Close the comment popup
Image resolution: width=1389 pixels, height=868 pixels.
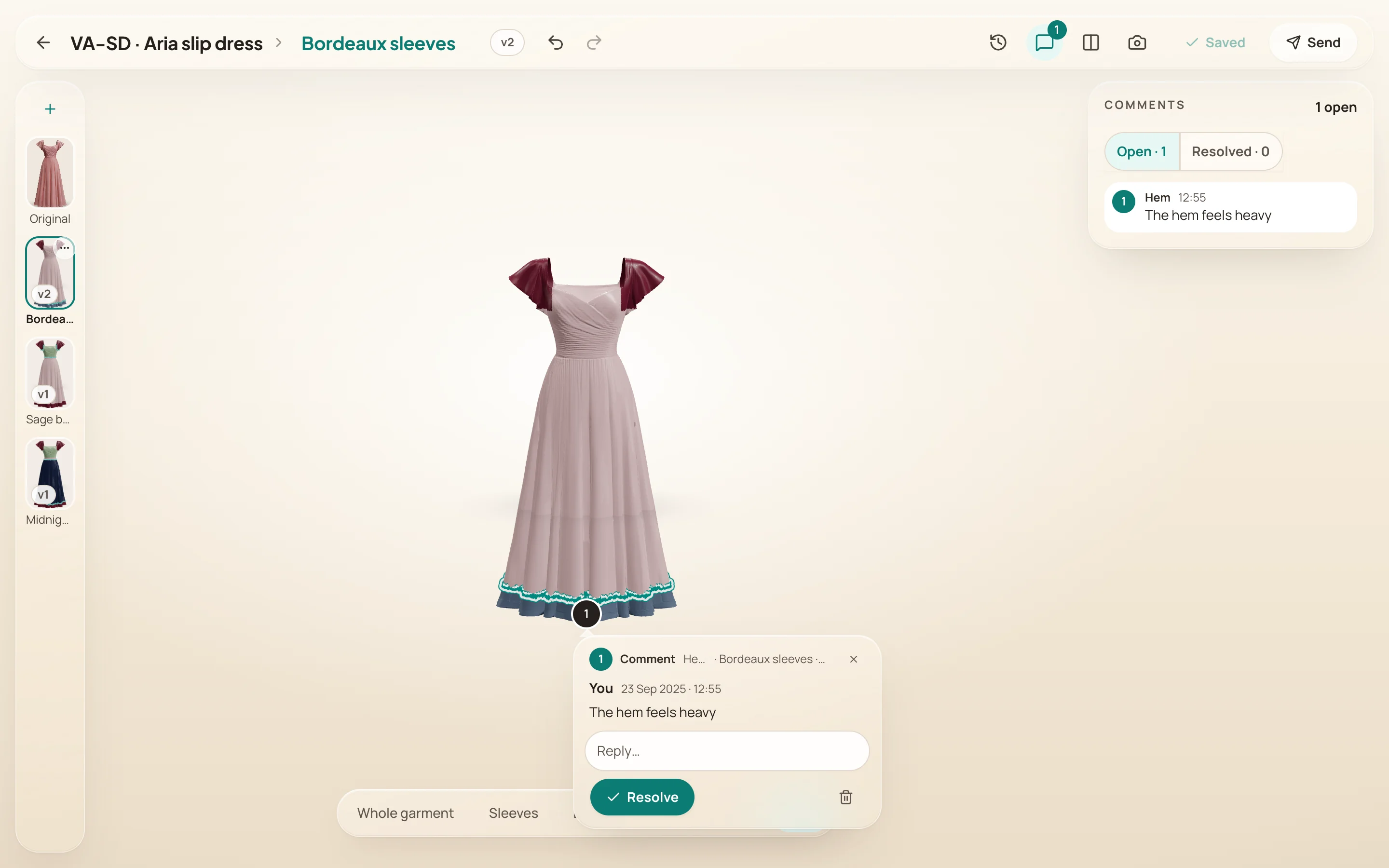click(854, 659)
